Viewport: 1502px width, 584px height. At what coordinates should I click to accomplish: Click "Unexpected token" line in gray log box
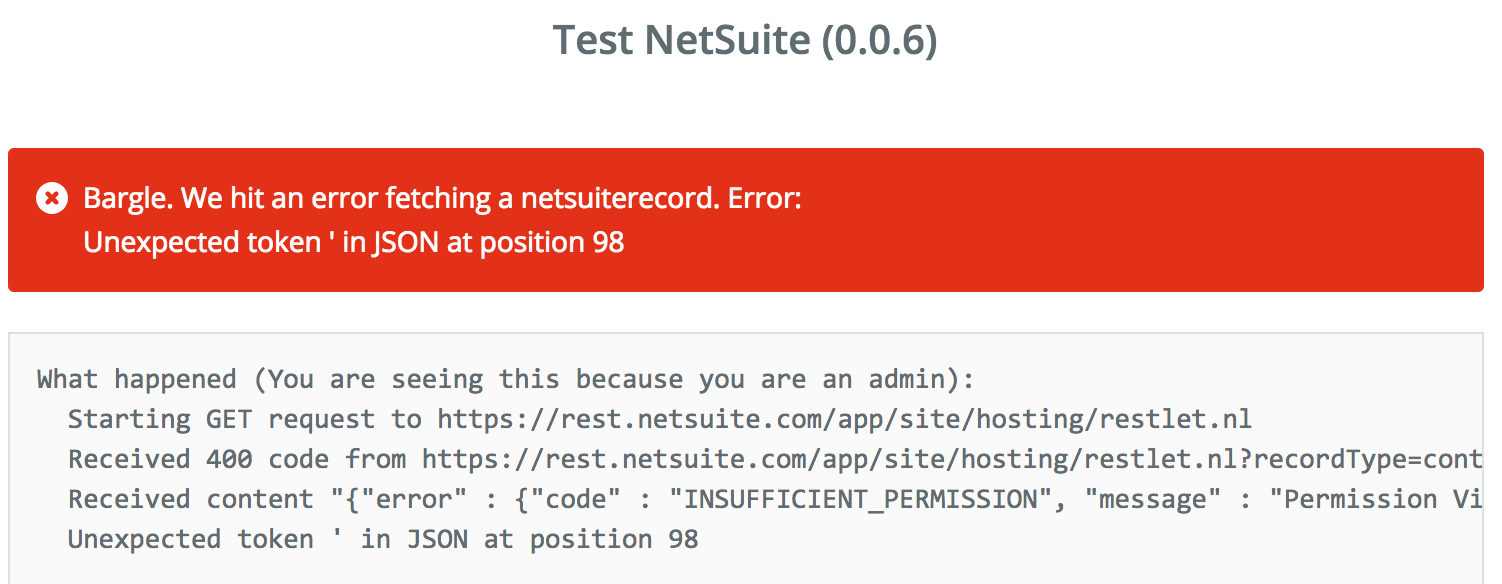coord(383,540)
